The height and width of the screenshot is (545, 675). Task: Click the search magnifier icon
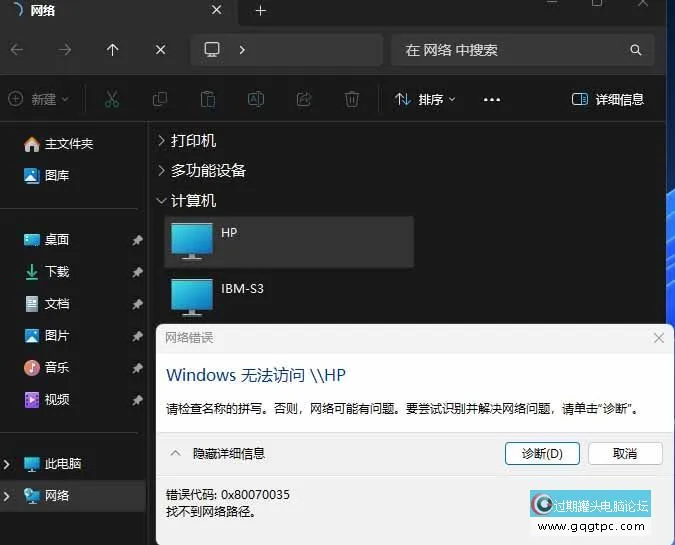[635, 50]
